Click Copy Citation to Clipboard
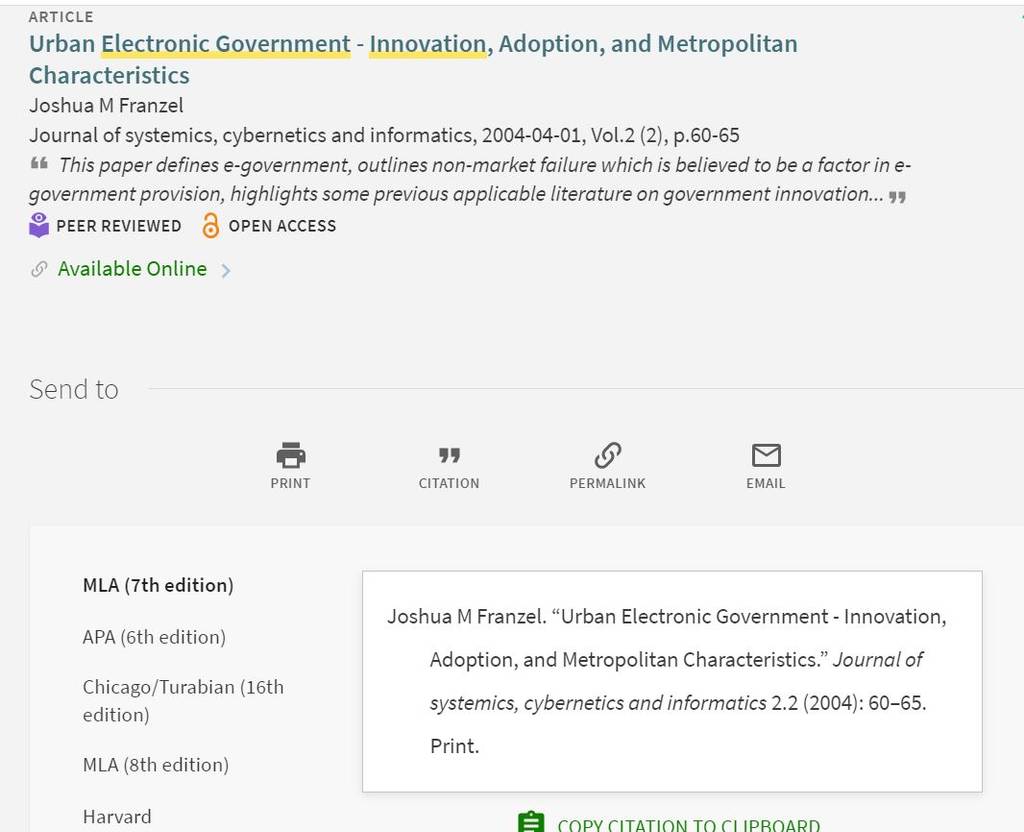Screen dimensions: 1024x832 tap(688, 825)
